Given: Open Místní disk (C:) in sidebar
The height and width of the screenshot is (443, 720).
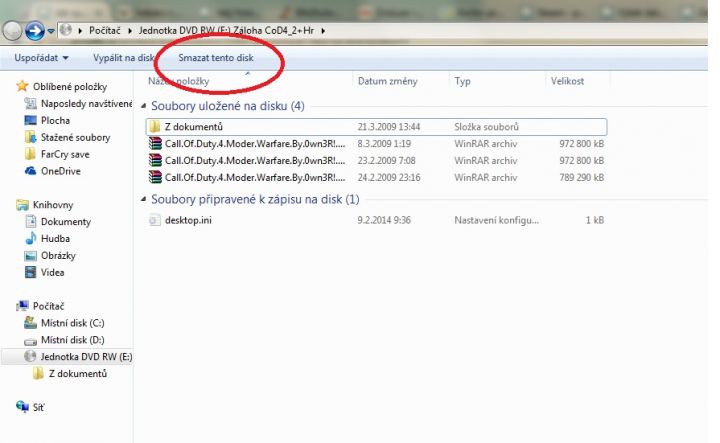Looking at the screenshot, I should click(73, 323).
